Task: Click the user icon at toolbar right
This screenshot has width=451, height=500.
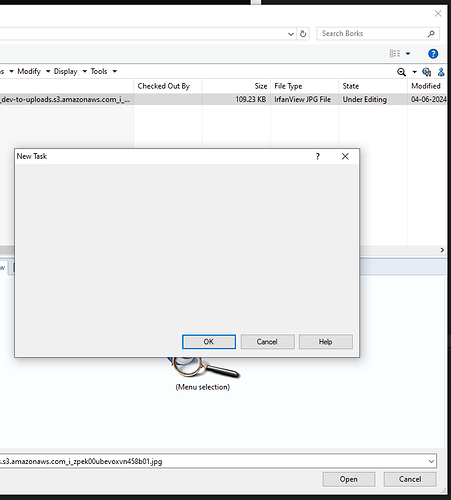Action: (x=441, y=72)
